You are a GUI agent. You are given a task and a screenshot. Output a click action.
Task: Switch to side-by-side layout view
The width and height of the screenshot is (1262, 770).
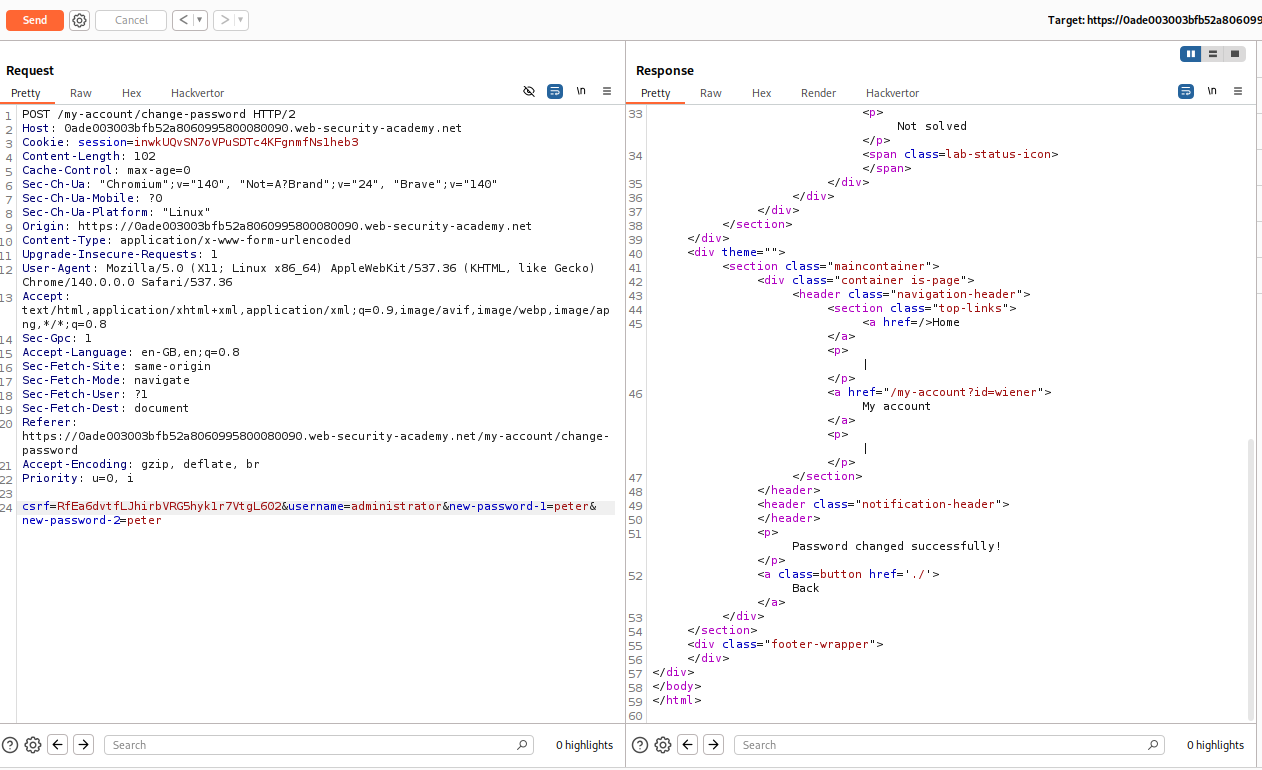tap(1190, 54)
